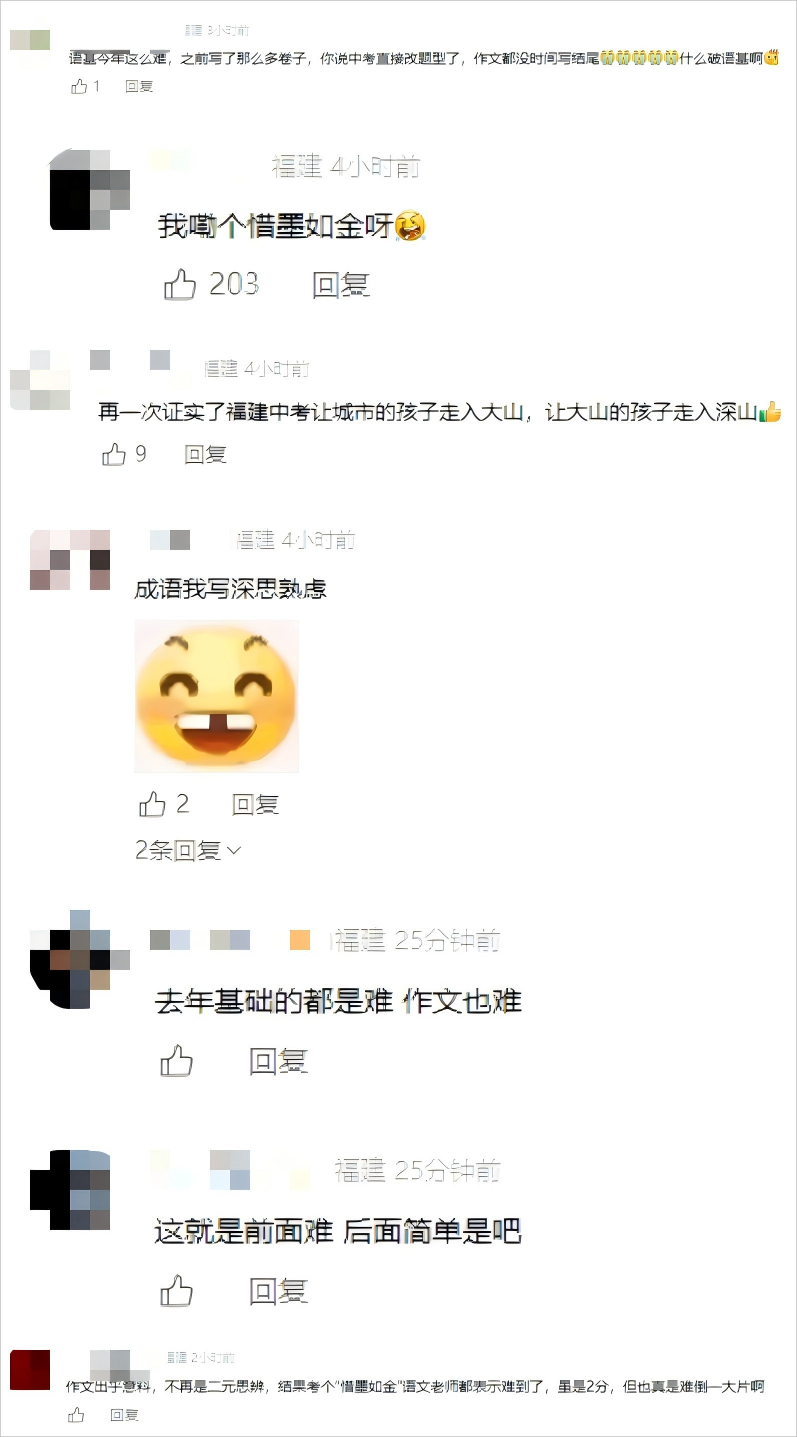Like the comment about 福建中考 with 9 likes
Screen dimensions: 797x1437
pos(114,454)
